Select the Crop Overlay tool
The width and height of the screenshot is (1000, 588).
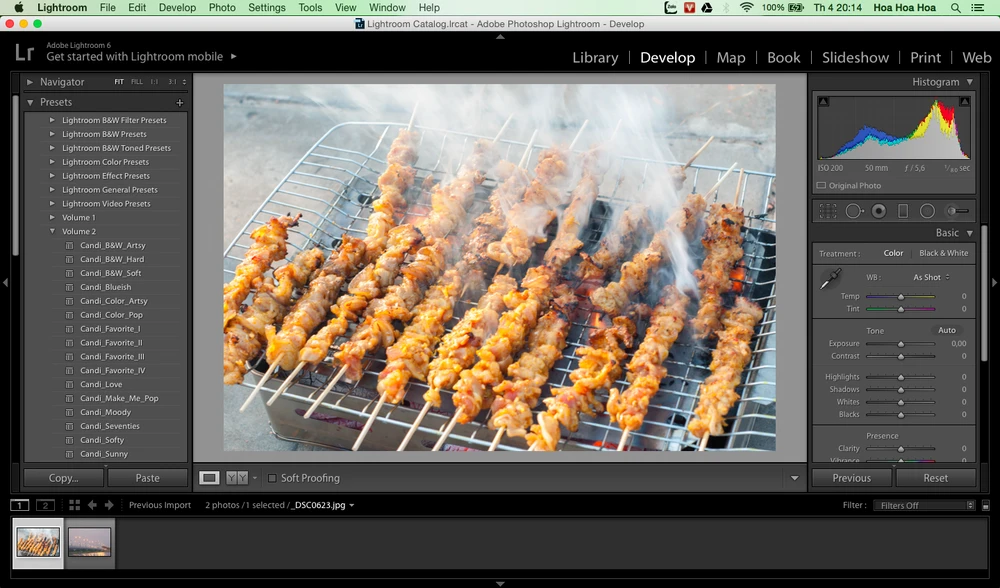coord(828,210)
